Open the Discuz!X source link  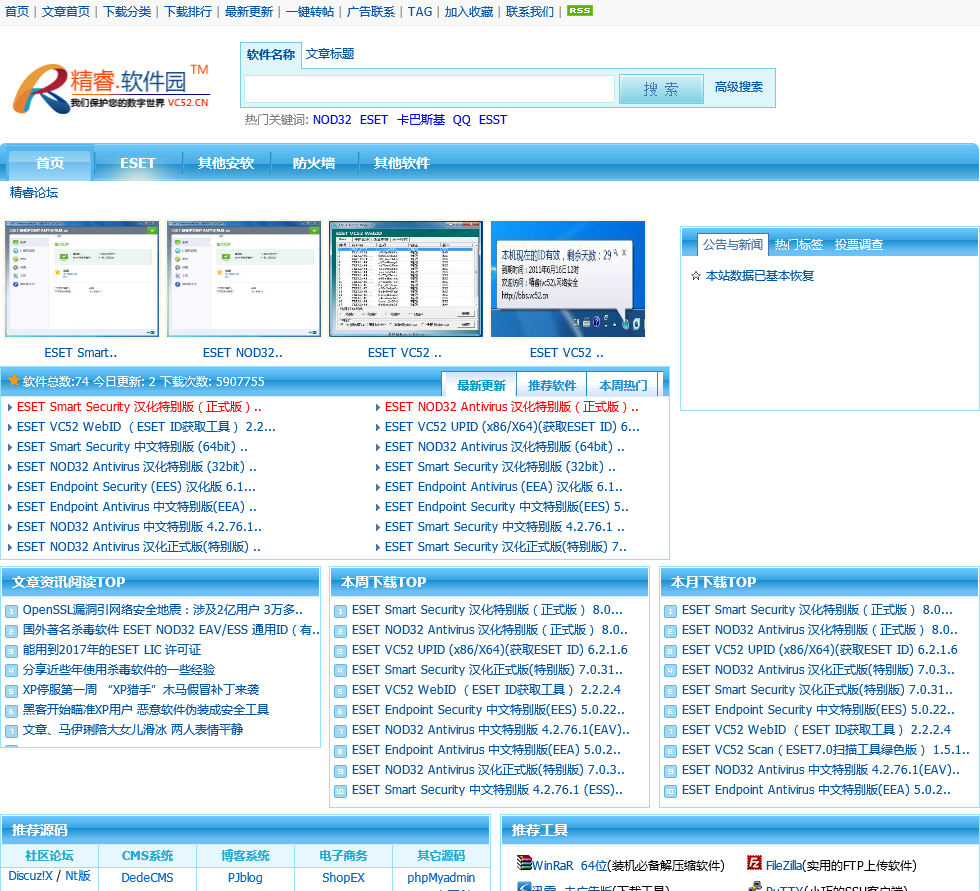click(30, 876)
